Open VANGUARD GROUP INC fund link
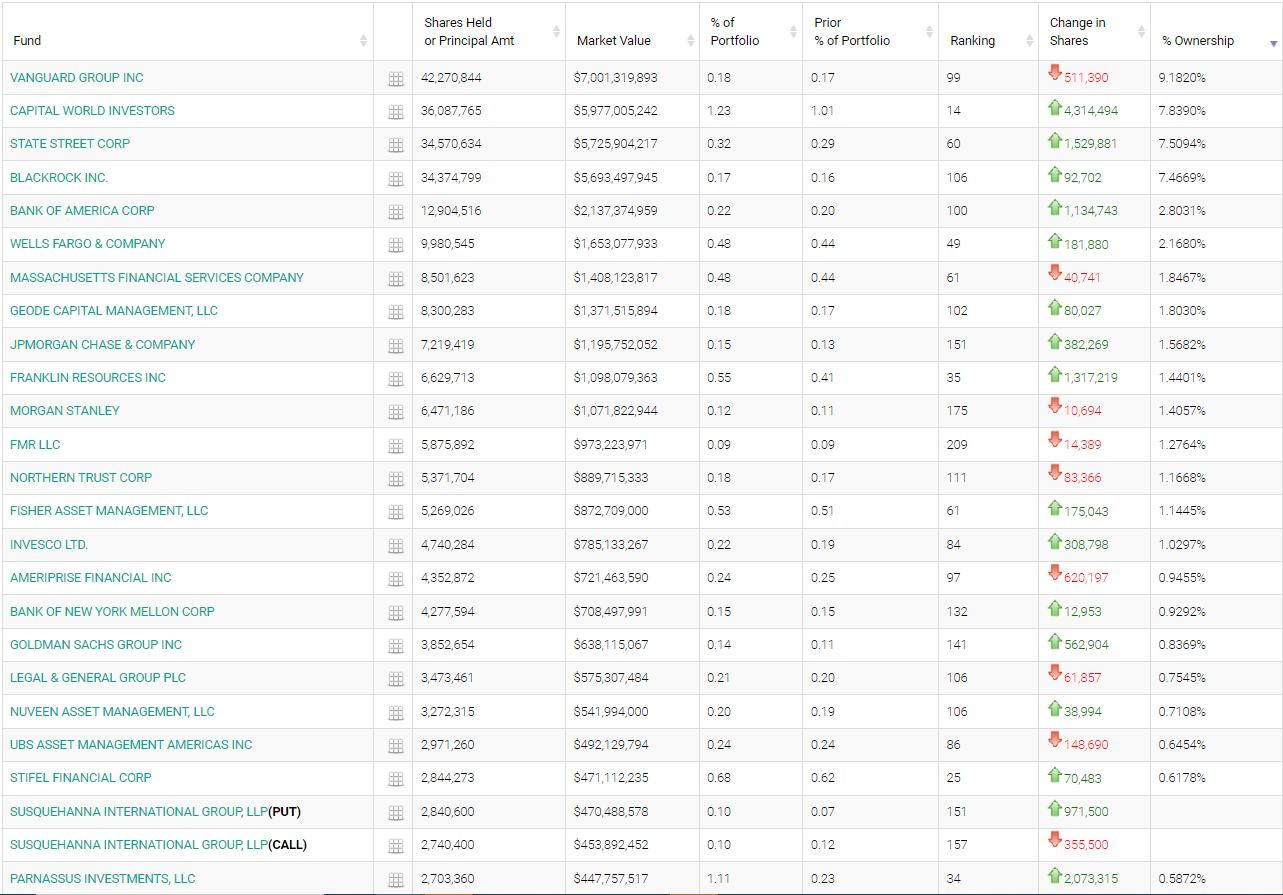The height and width of the screenshot is (895, 1283). tap(77, 77)
